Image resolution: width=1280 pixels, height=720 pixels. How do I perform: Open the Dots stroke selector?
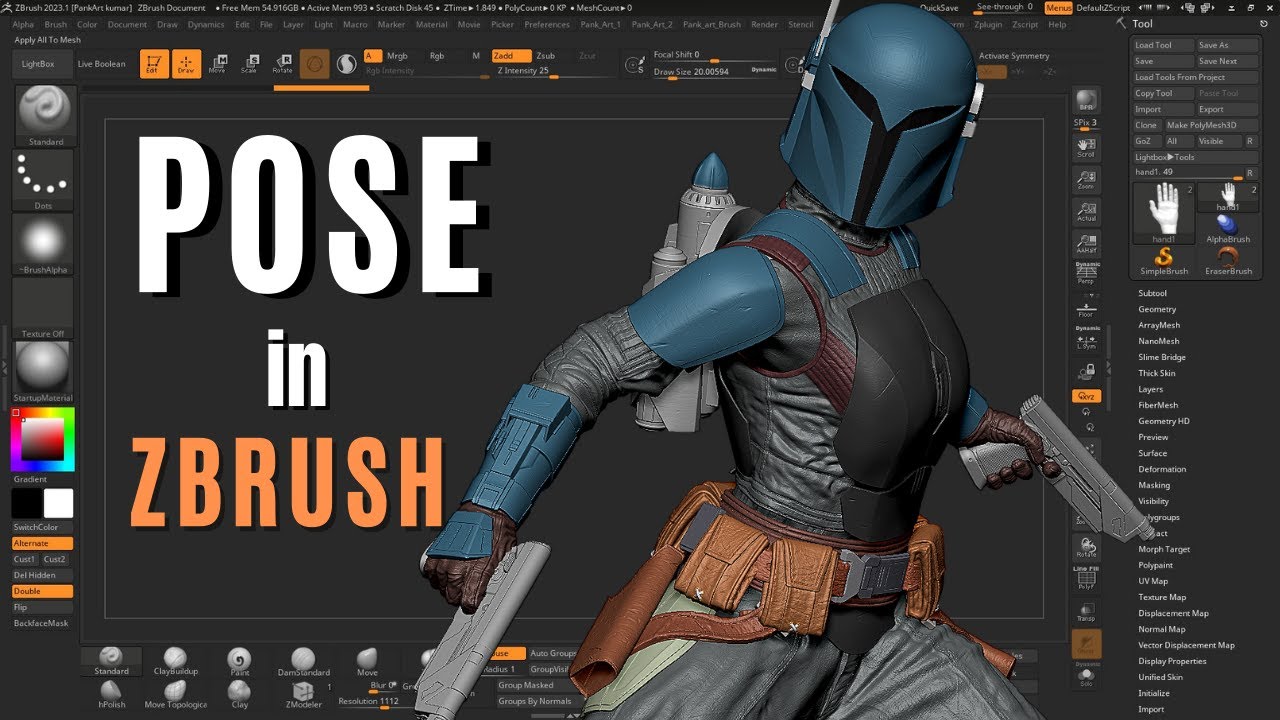click(x=43, y=180)
